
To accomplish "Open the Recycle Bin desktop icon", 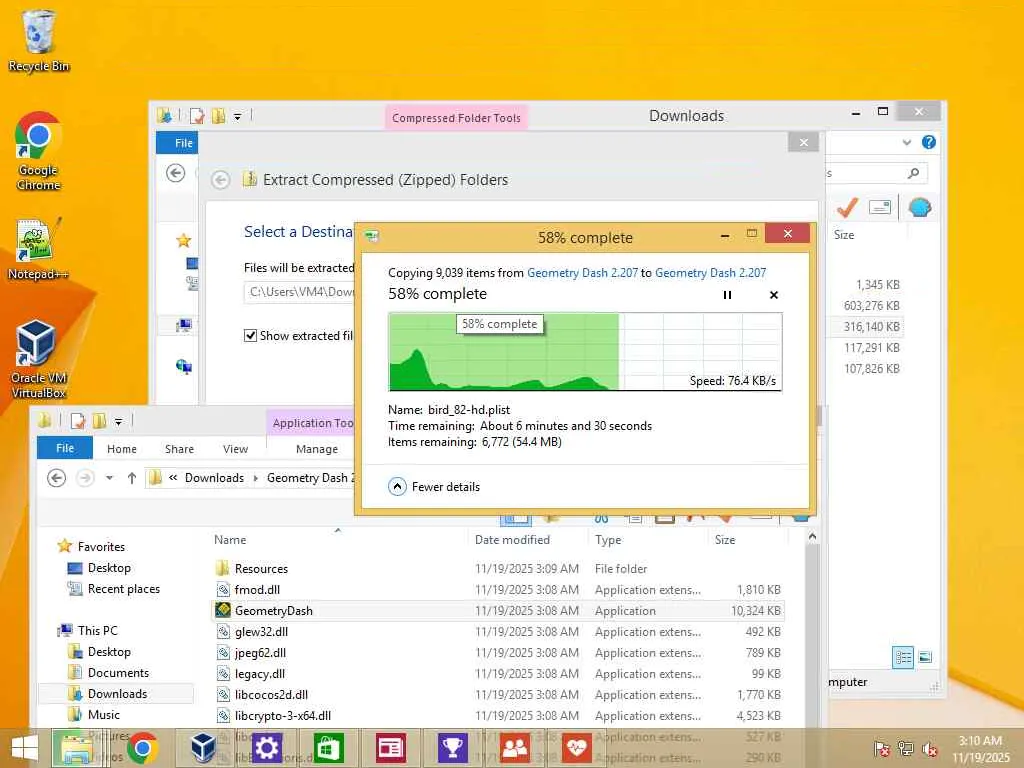I will coord(39,40).
